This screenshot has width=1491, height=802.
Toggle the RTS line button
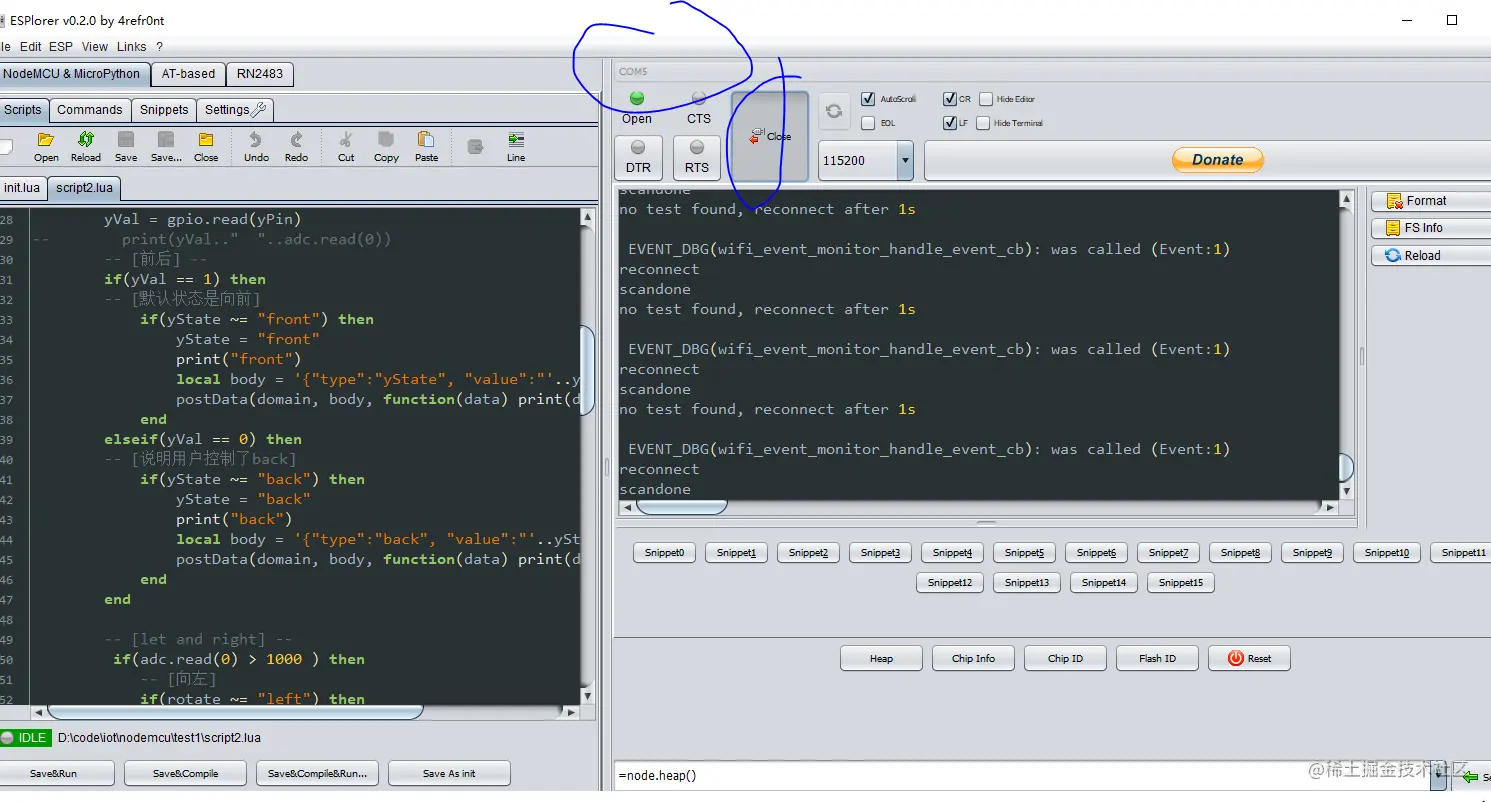(697, 157)
